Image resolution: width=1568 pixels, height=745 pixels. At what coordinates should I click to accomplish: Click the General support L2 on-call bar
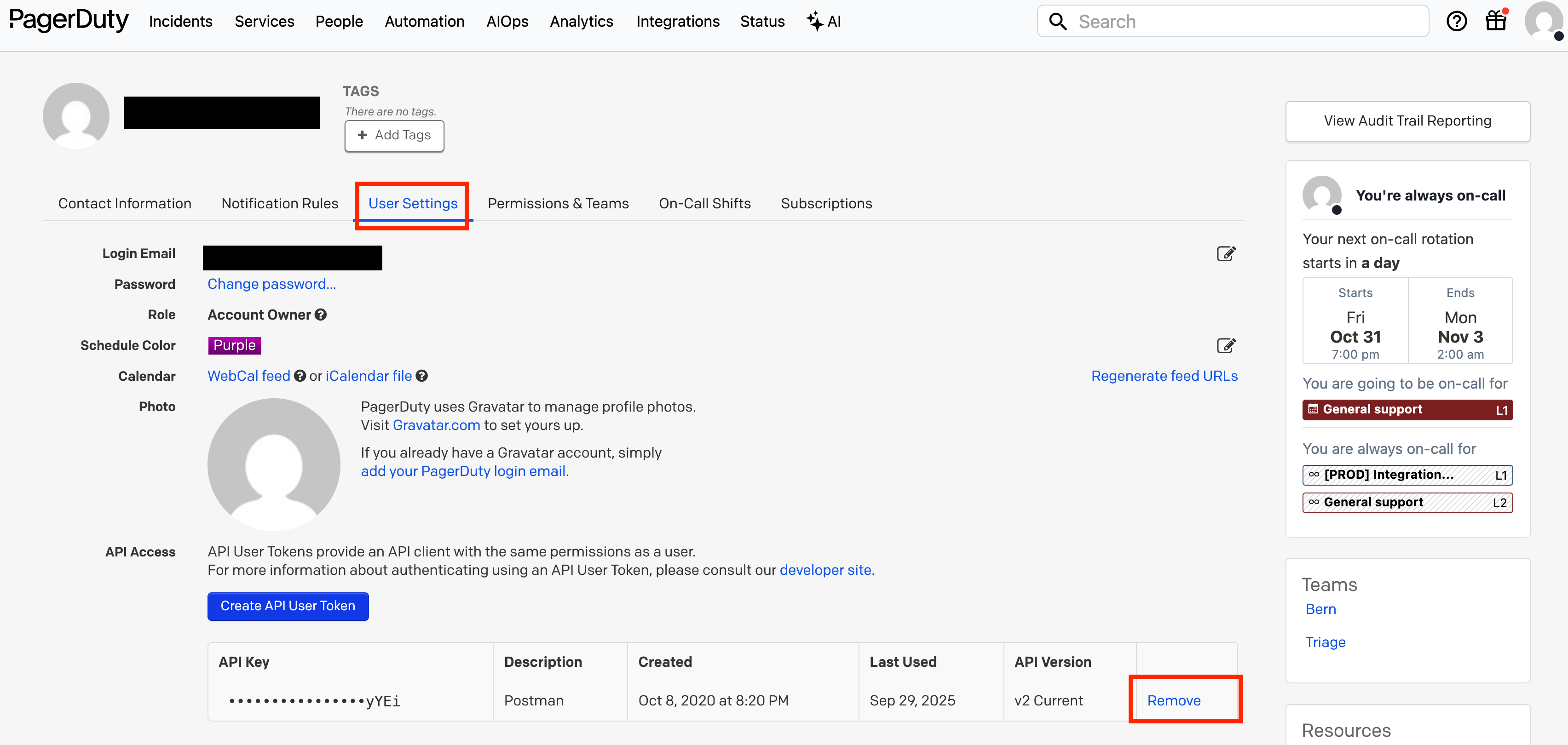(1407, 502)
